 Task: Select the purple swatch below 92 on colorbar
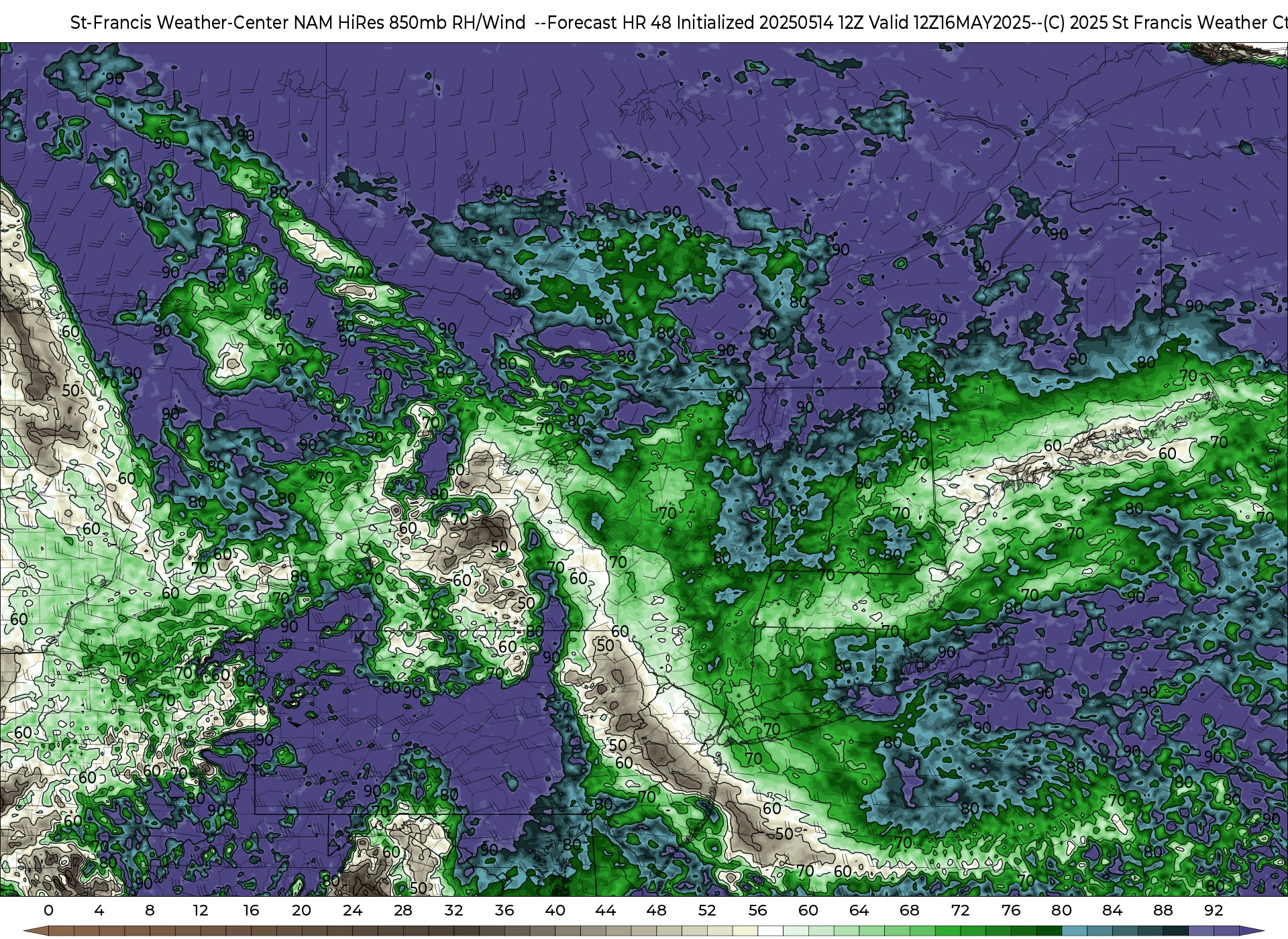click(1226, 932)
